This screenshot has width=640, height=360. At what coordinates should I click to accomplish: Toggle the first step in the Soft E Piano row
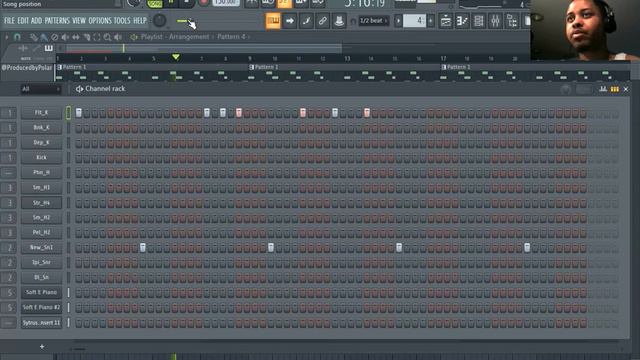coord(79,292)
